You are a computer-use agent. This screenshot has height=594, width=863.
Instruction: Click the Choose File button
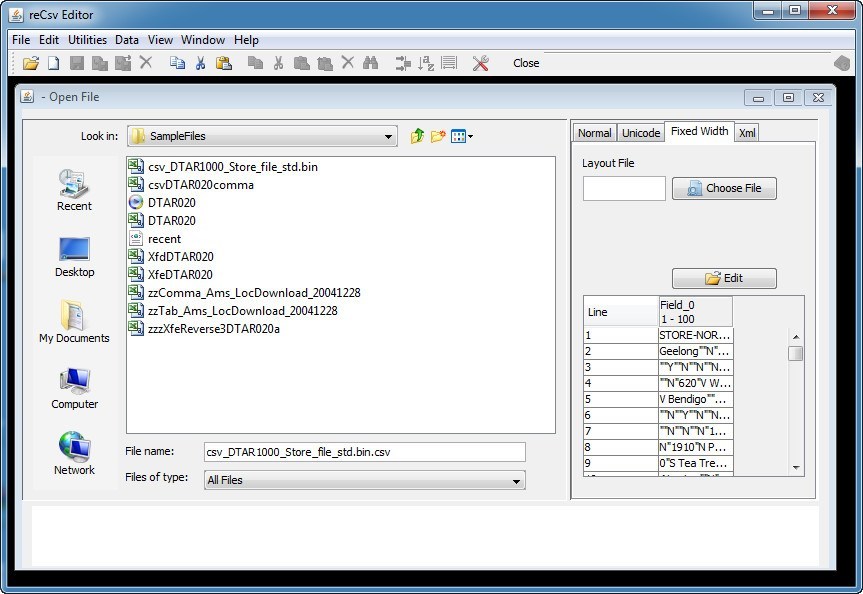724,188
